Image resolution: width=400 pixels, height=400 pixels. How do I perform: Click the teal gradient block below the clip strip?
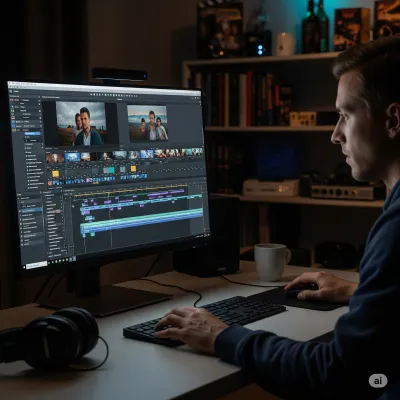pyautogui.click(x=109, y=170)
